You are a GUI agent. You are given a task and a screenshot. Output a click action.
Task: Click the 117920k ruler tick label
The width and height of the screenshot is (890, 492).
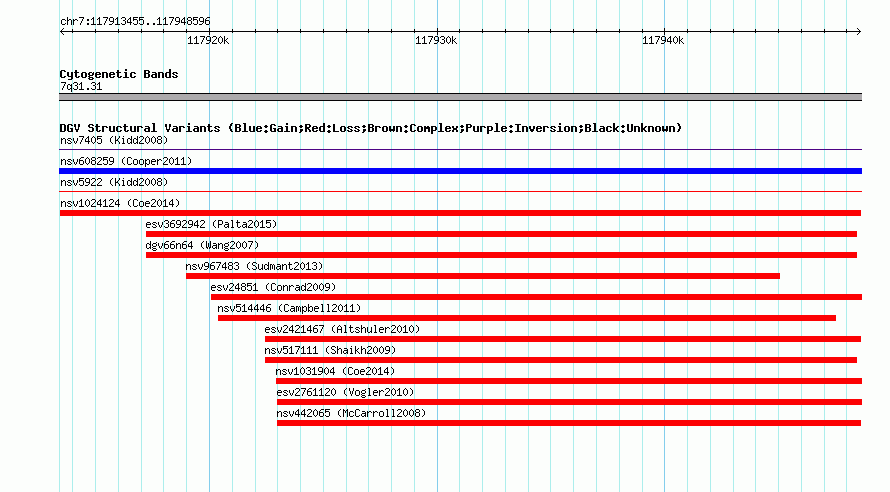coord(208,41)
